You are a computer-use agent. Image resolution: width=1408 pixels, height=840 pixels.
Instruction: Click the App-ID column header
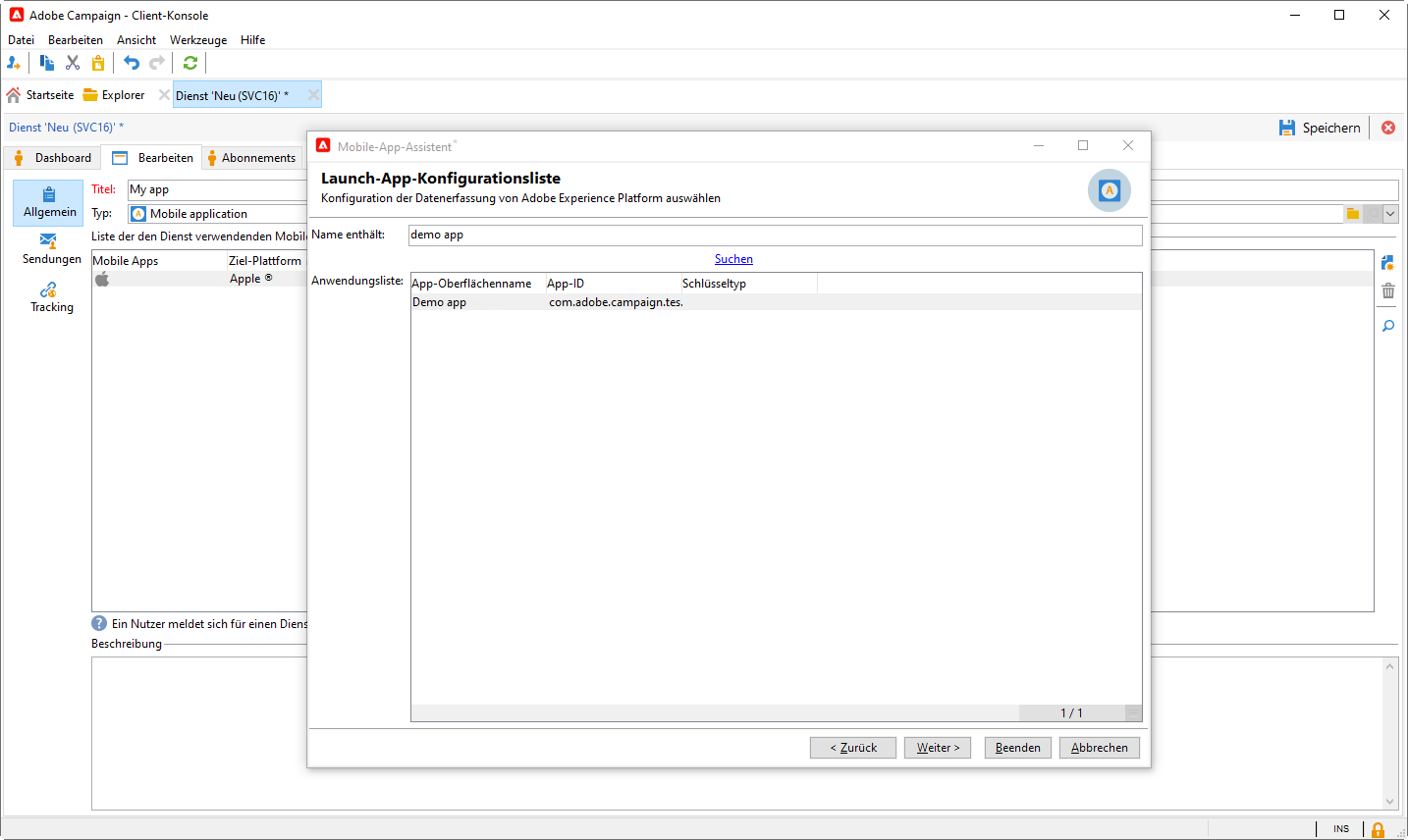(614, 284)
